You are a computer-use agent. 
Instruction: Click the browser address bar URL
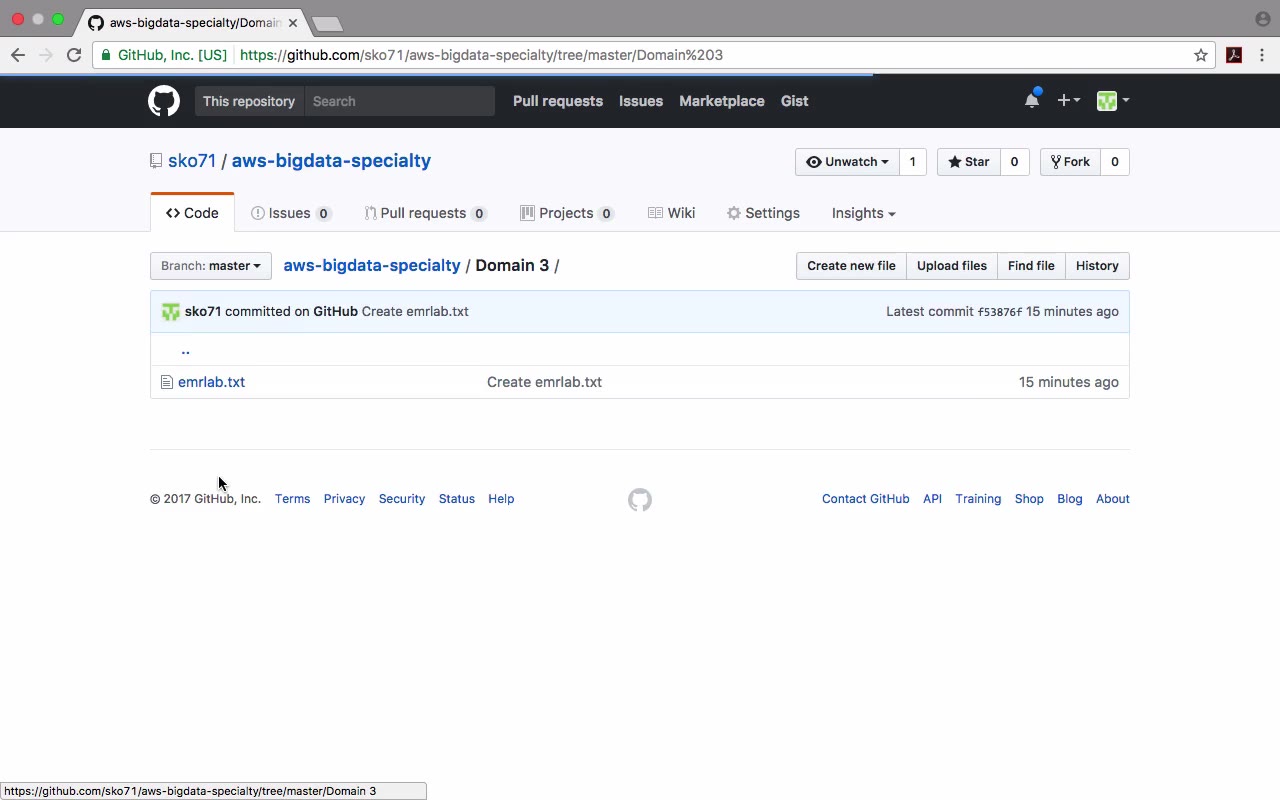[x=481, y=55]
